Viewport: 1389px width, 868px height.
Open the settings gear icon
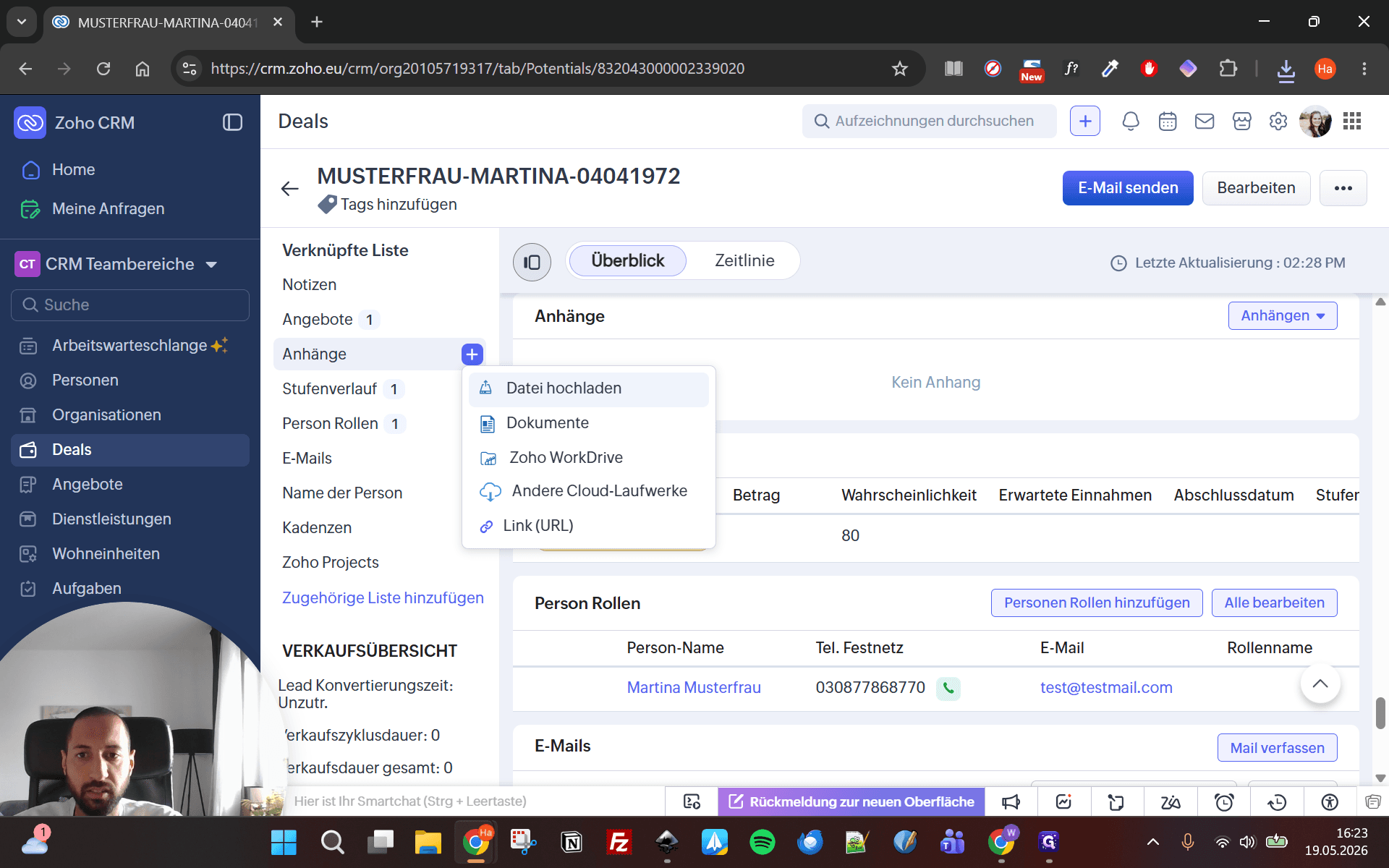(x=1278, y=122)
